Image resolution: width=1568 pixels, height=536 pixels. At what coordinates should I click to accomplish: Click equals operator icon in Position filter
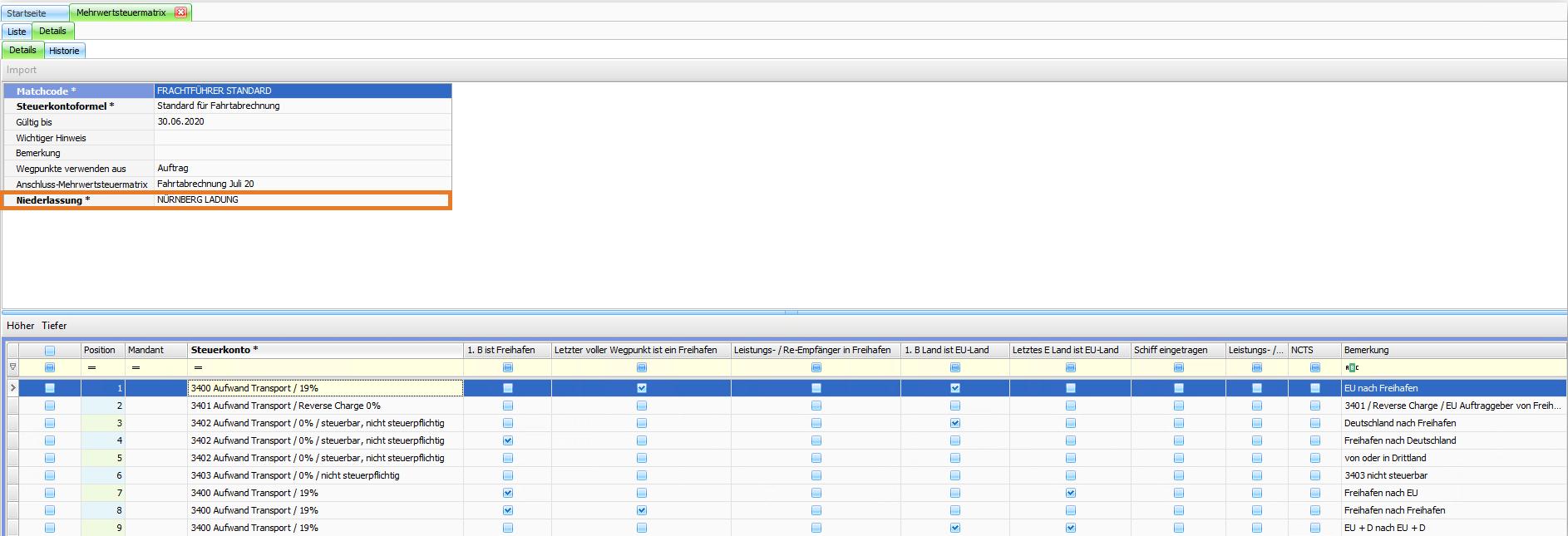[91, 367]
